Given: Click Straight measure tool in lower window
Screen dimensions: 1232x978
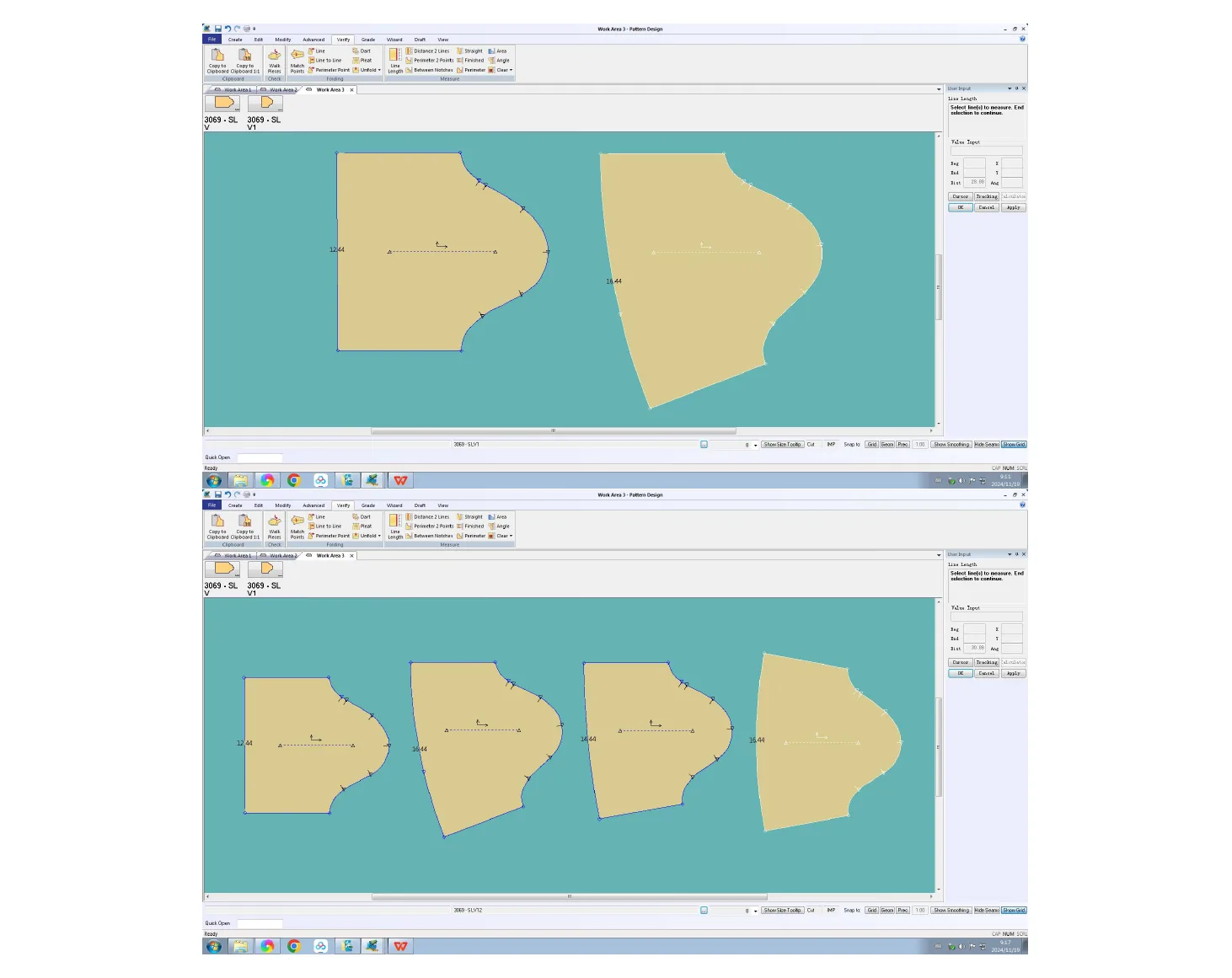Looking at the screenshot, I should [x=470, y=517].
